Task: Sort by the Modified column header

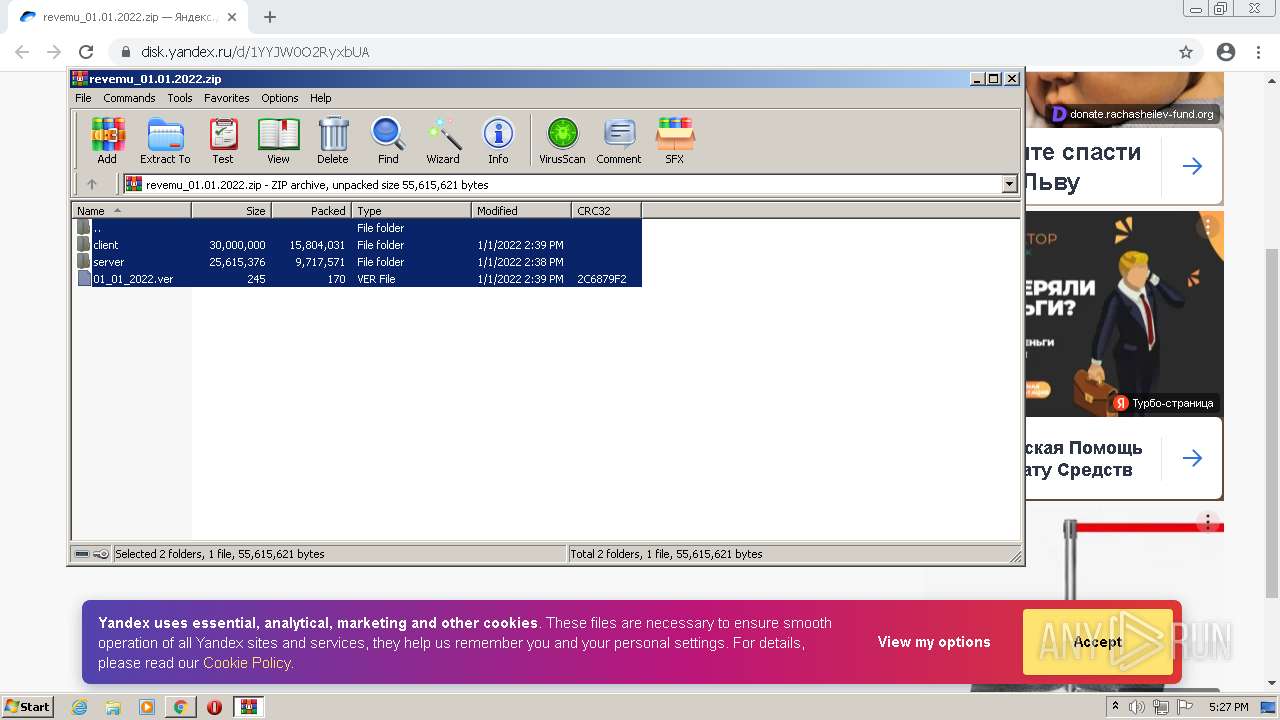Action: click(521, 210)
